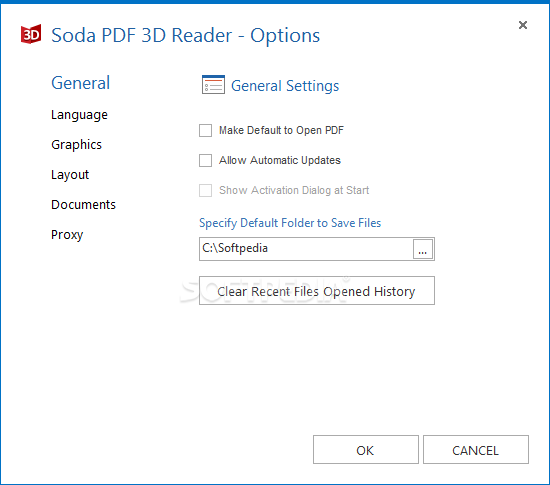Check Show Activation Dialog at Start
The width and height of the screenshot is (550, 485).
205,190
